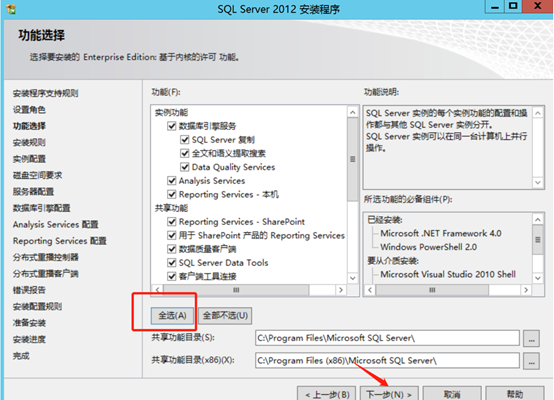
Task: Click feature list scroll up arrow
Action: tap(352, 112)
